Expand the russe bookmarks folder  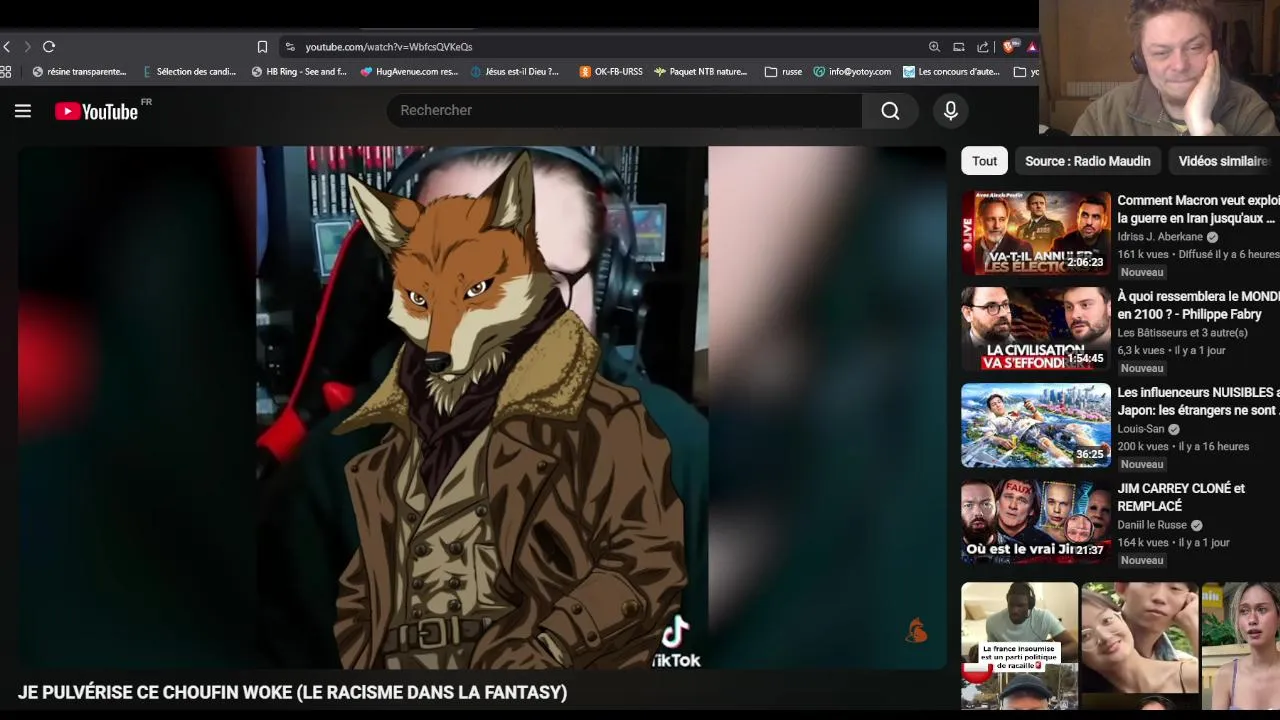(x=783, y=72)
